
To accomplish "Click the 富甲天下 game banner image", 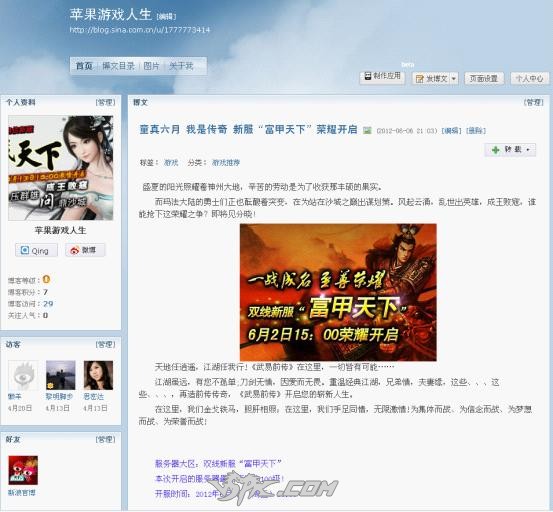I will point(338,292).
